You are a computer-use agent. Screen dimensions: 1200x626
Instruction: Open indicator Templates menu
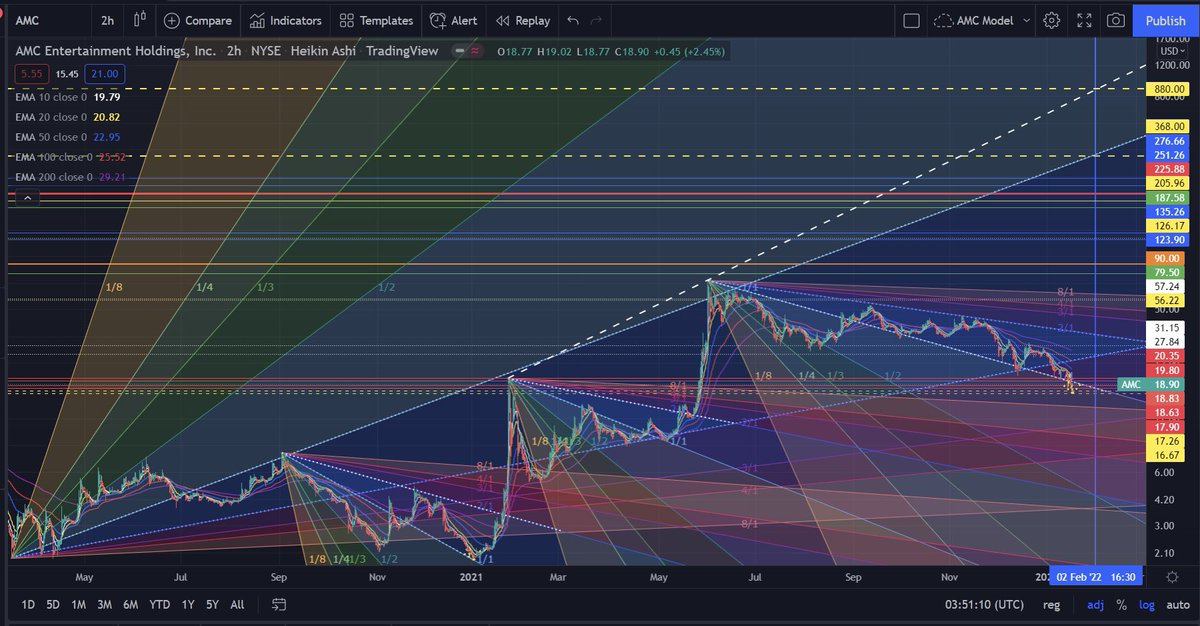[x=376, y=20]
